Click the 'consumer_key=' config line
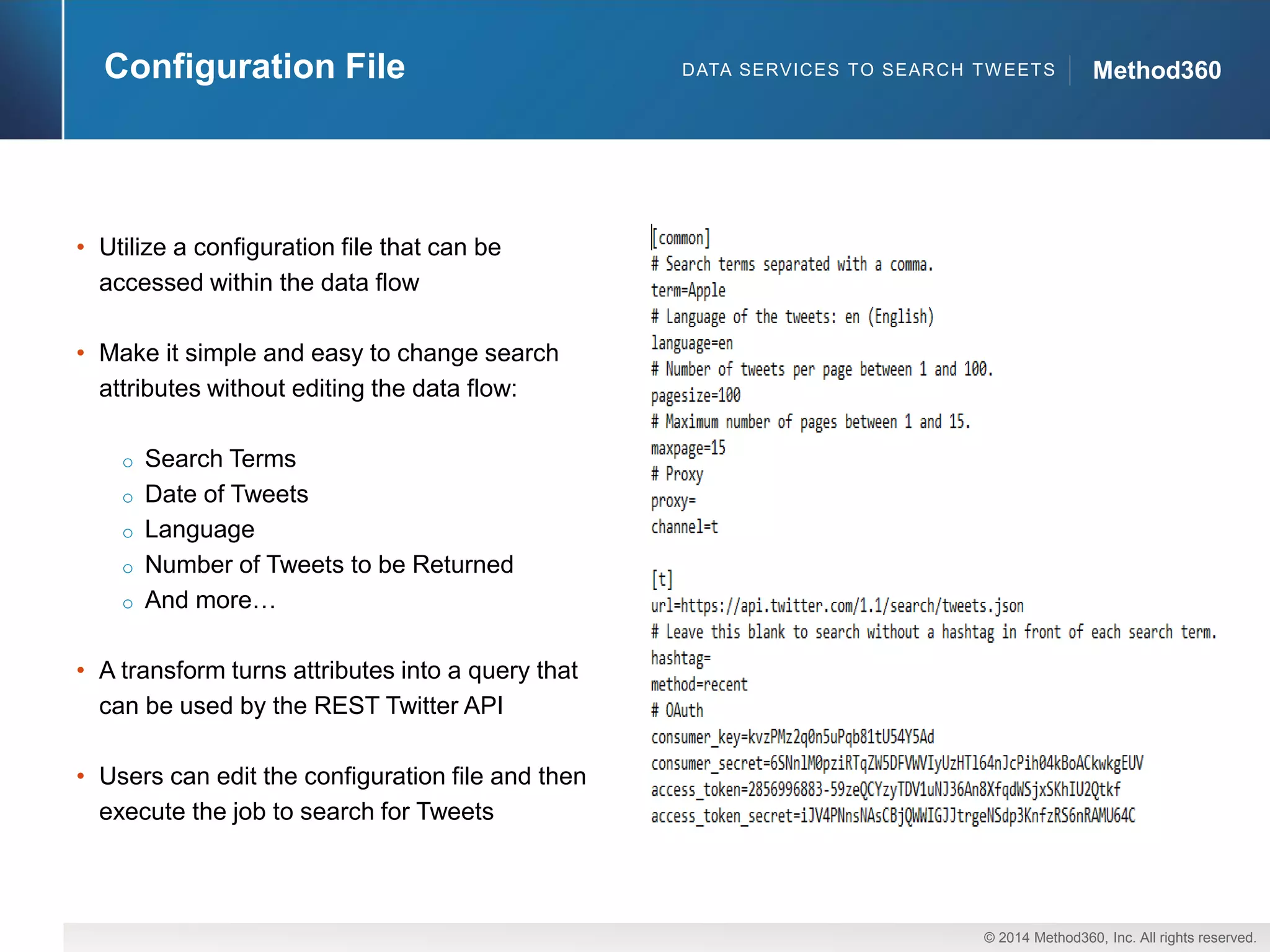1270x952 pixels. tap(793, 737)
